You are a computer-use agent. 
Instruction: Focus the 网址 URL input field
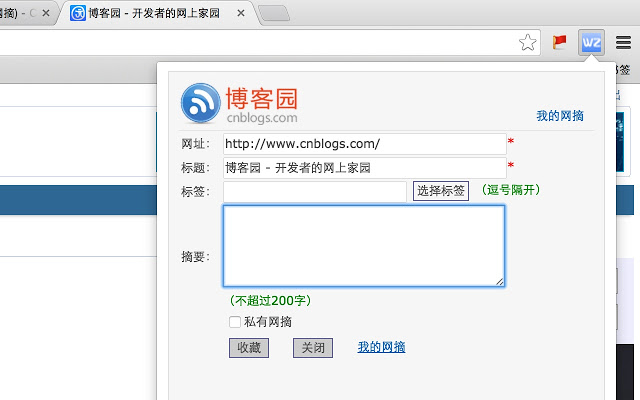364,144
